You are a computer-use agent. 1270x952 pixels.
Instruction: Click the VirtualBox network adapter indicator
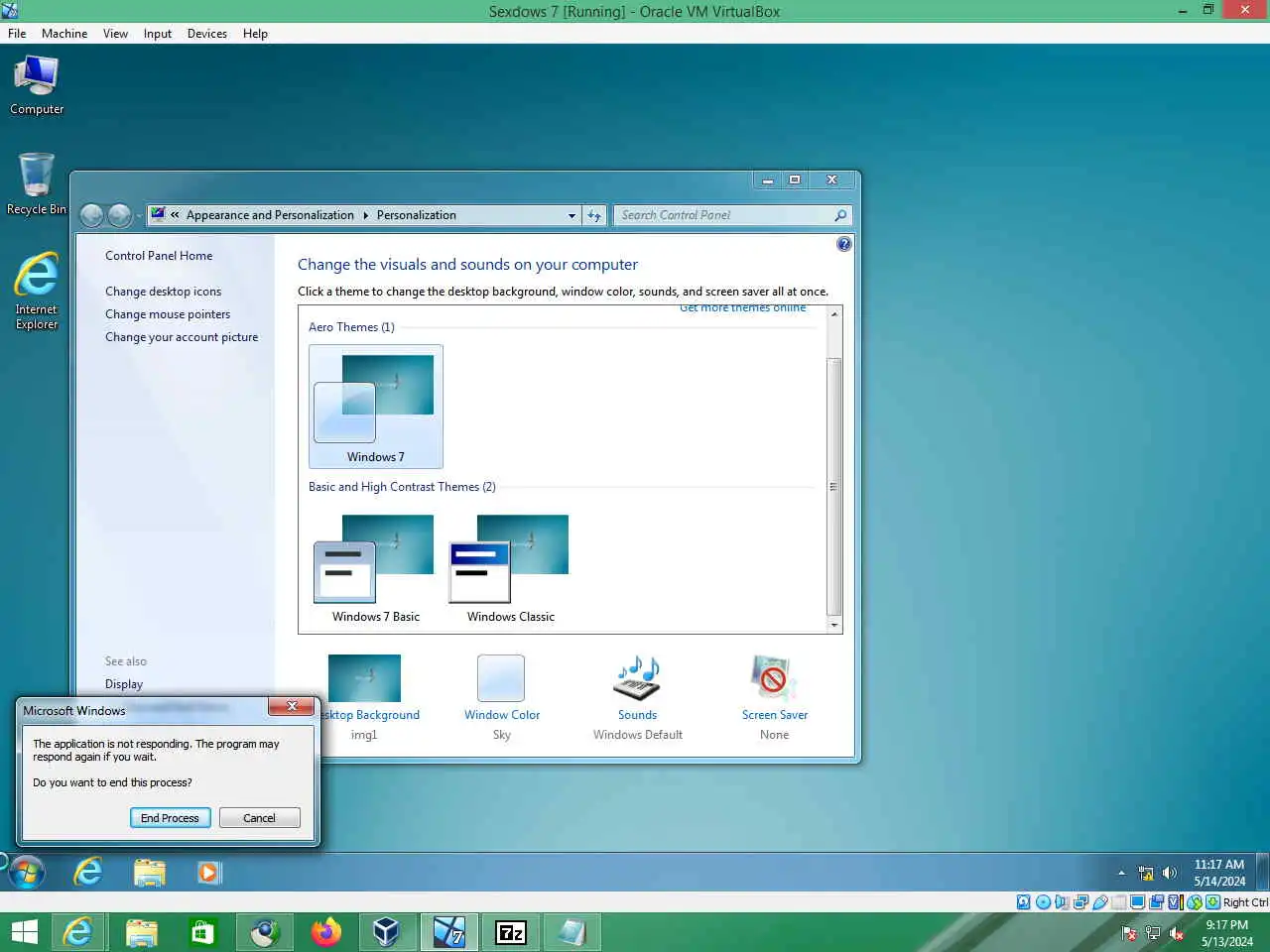click(1080, 902)
